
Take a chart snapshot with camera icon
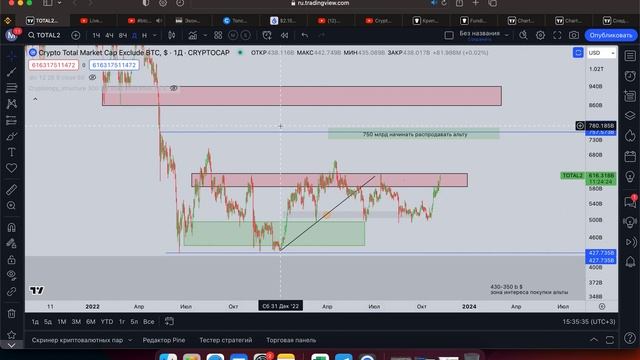[574, 36]
